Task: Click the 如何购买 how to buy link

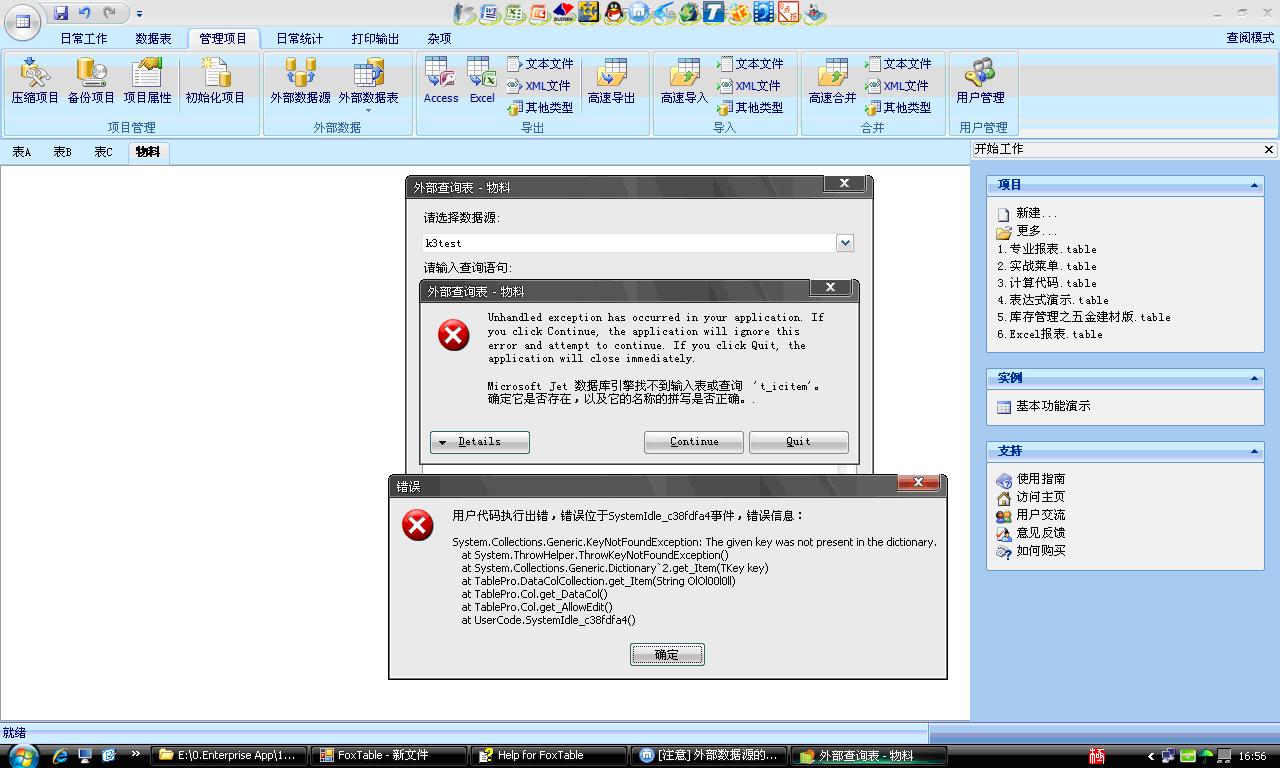Action: click(x=1031, y=551)
